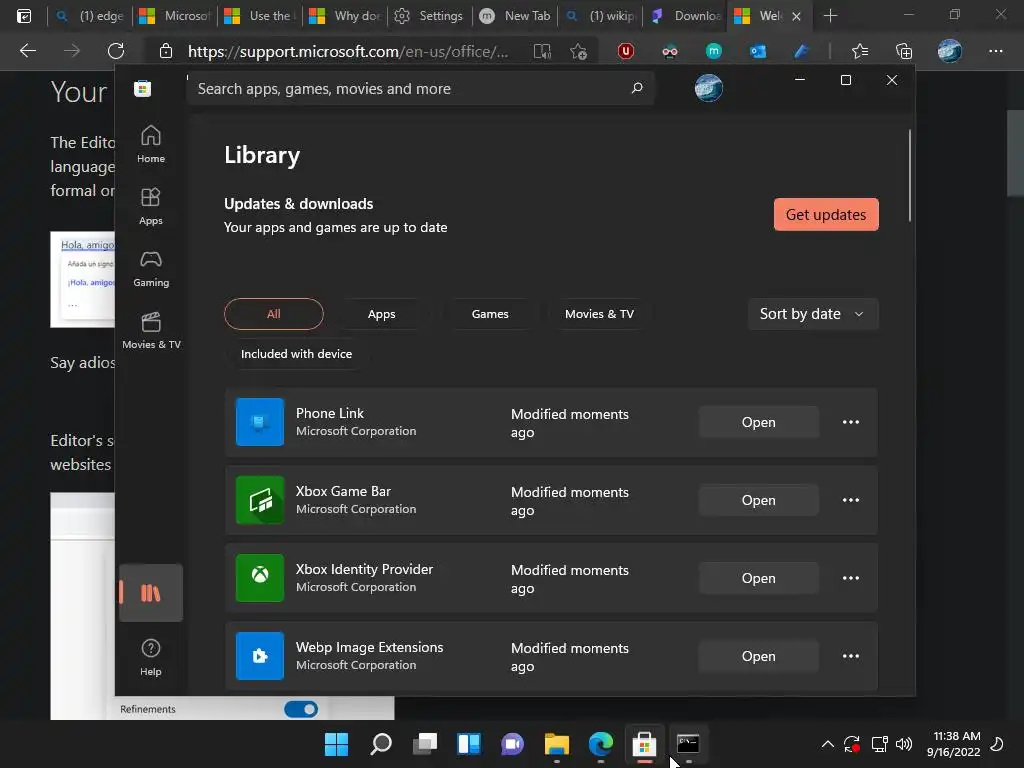Click the Store library scrollbar
This screenshot has height=768, width=1024.
click(909, 176)
